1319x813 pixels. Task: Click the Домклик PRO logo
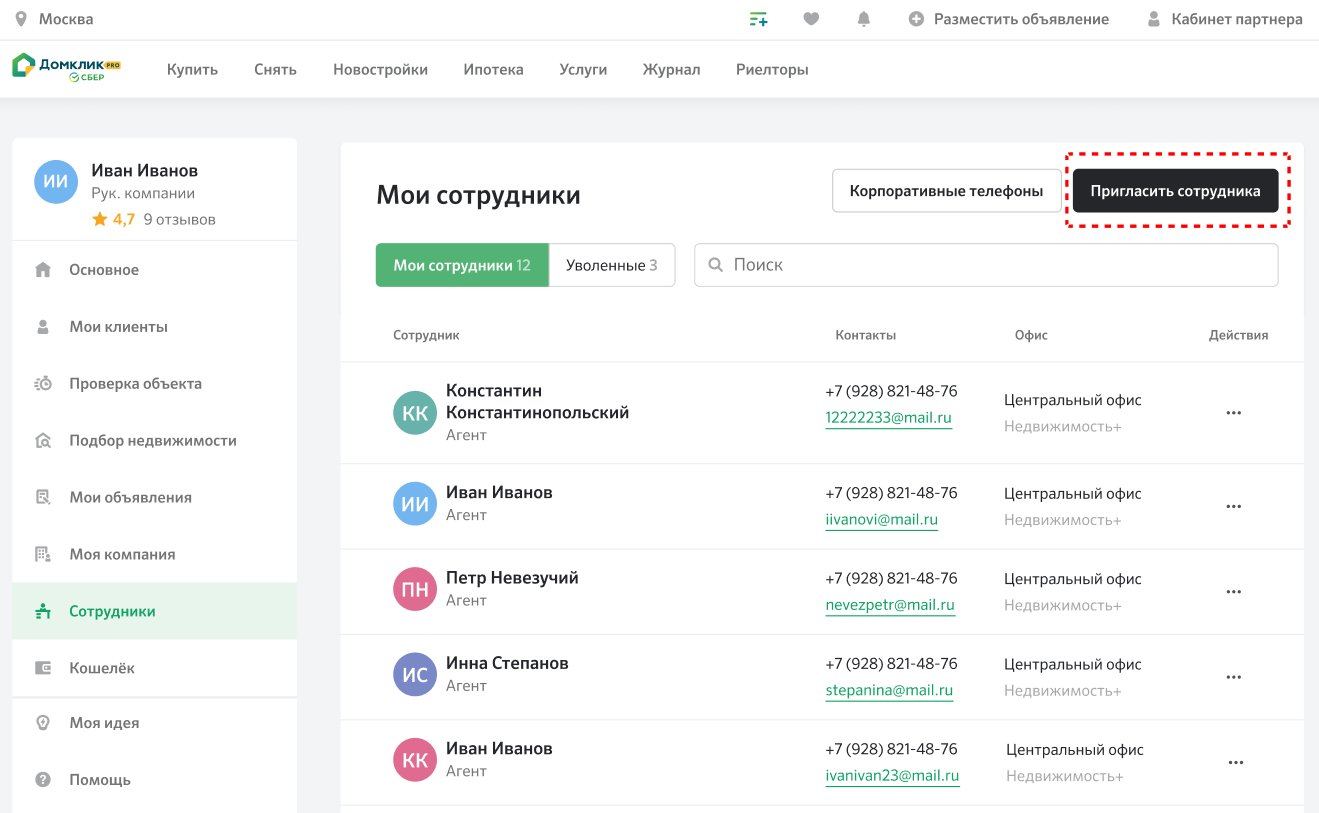pos(66,68)
